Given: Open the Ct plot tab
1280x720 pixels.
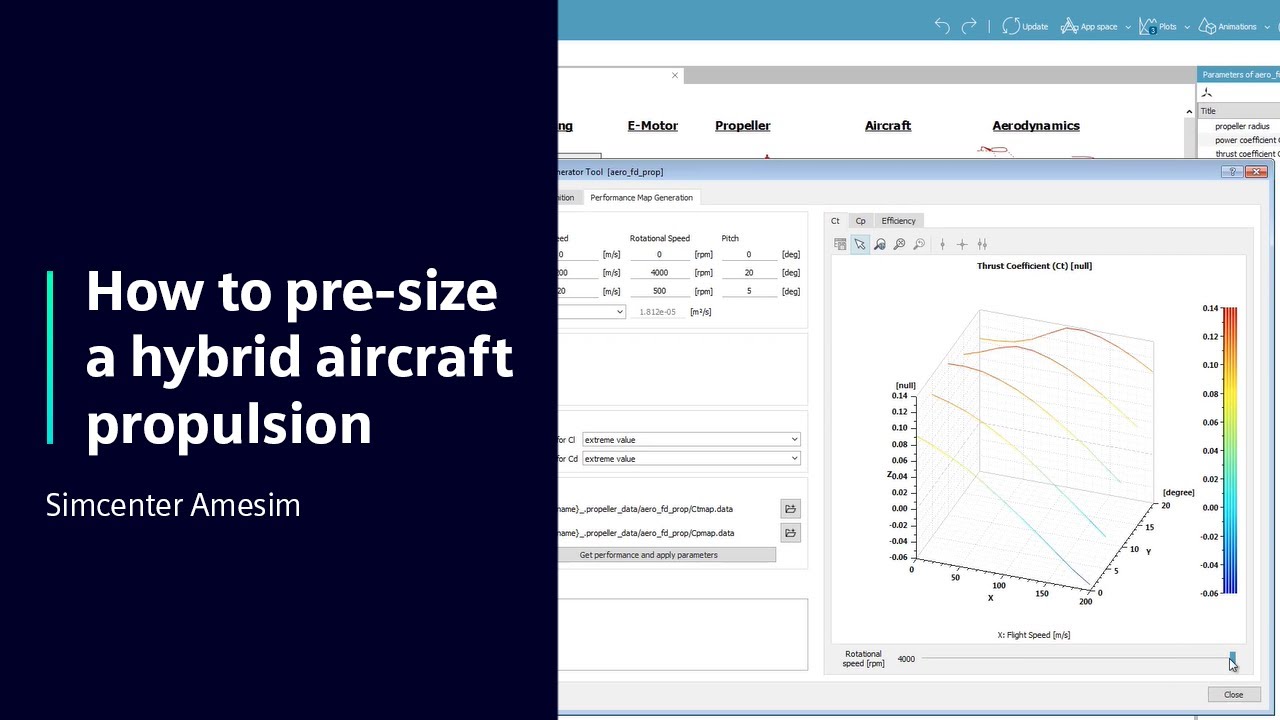Looking at the screenshot, I should 835,221.
